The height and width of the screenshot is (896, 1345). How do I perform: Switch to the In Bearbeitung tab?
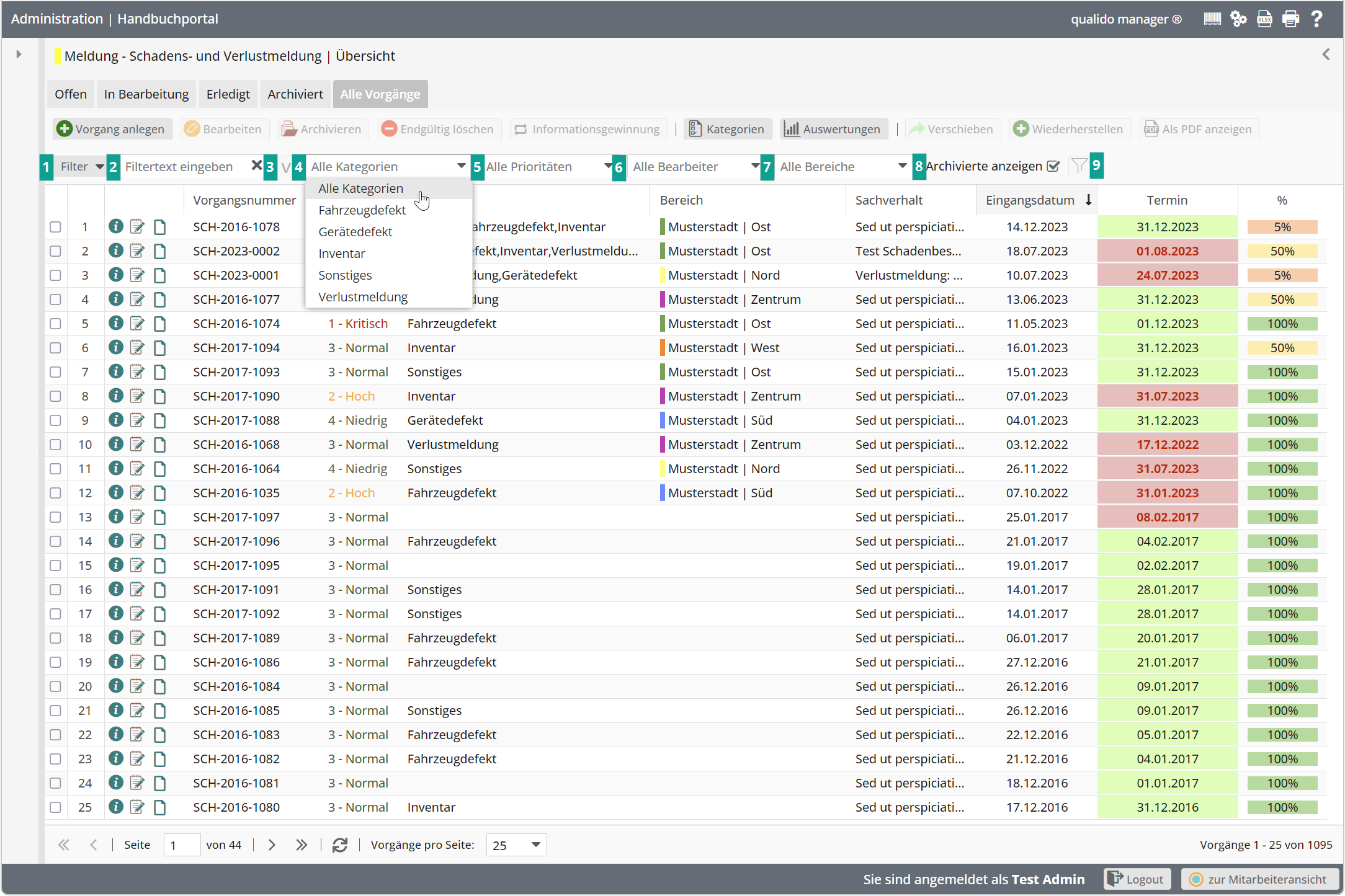coord(146,94)
